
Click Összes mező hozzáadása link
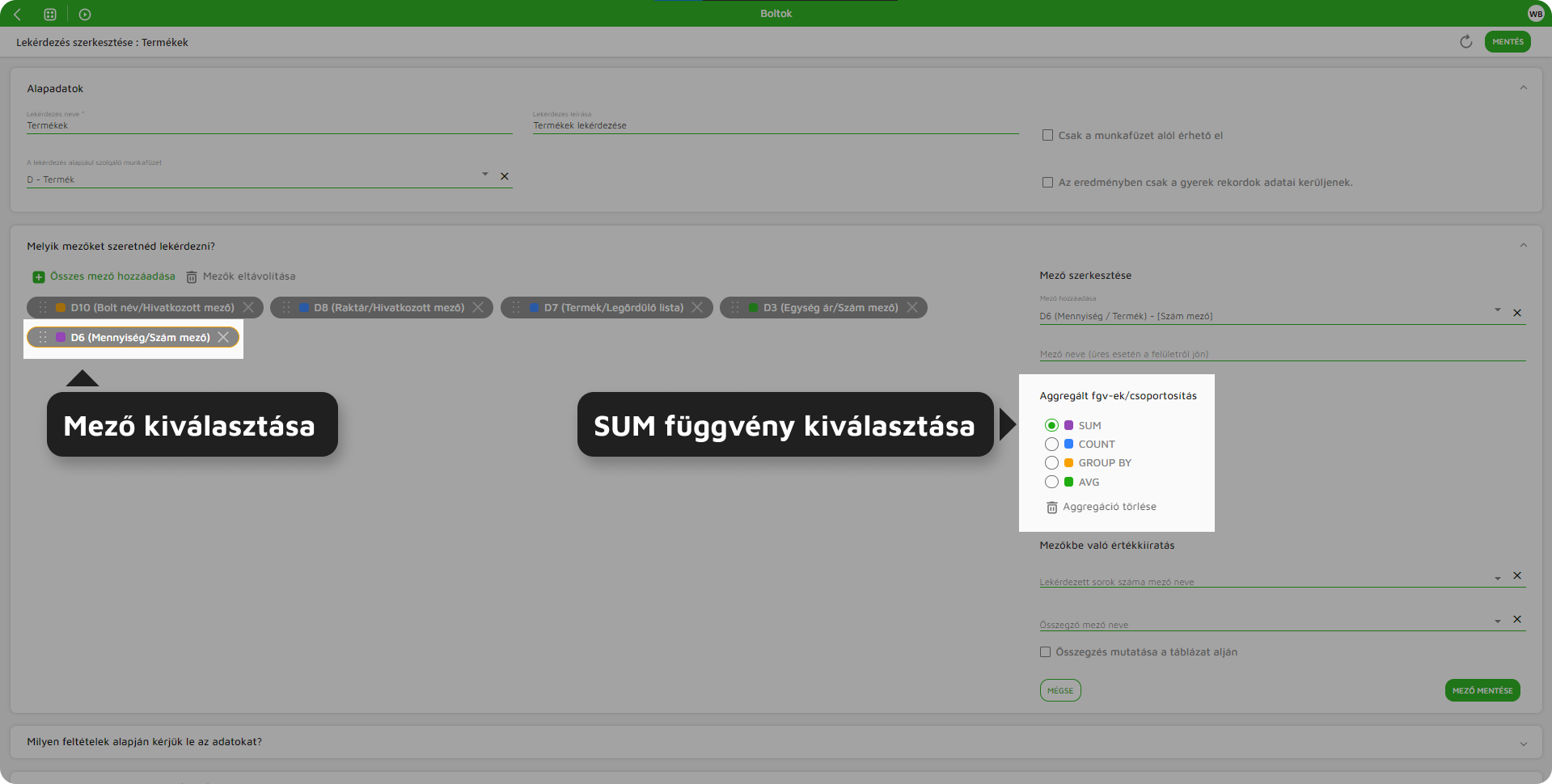[112, 276]
